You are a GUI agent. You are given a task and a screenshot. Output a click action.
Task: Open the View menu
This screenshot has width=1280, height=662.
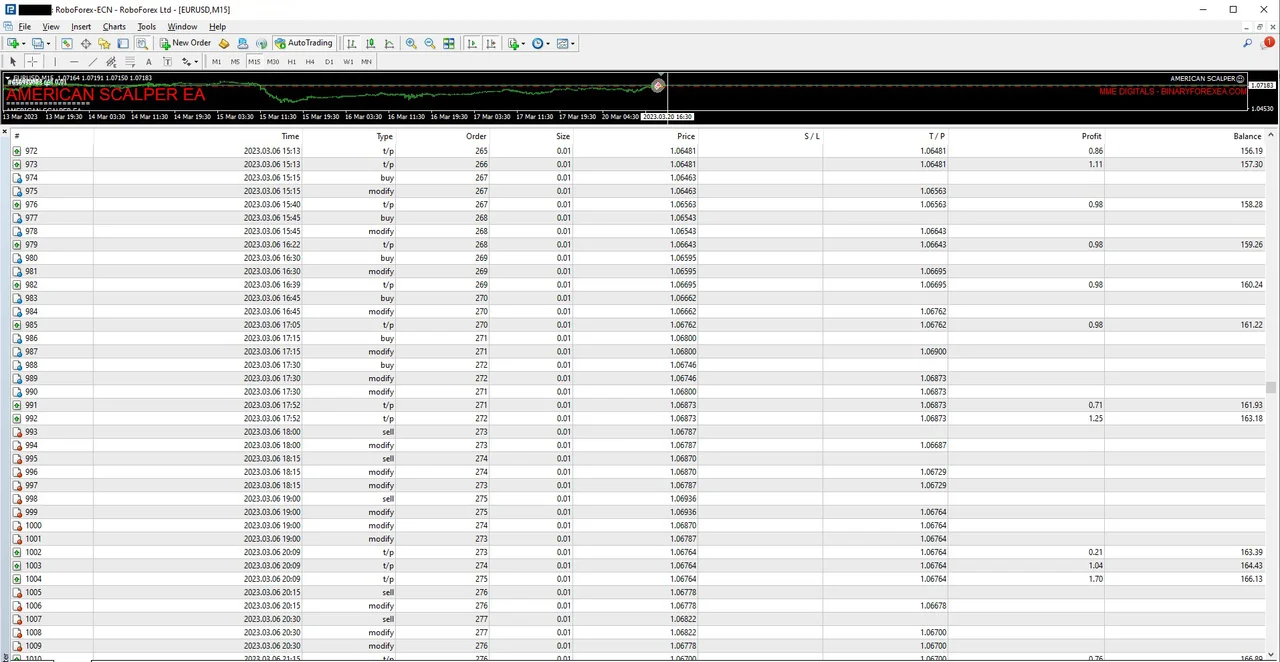point(51,27)
